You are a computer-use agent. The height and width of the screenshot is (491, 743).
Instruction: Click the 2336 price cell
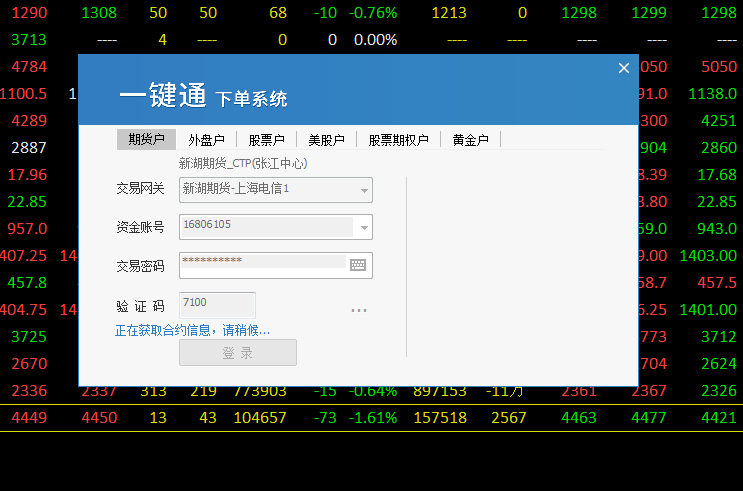tap(29, 391)
